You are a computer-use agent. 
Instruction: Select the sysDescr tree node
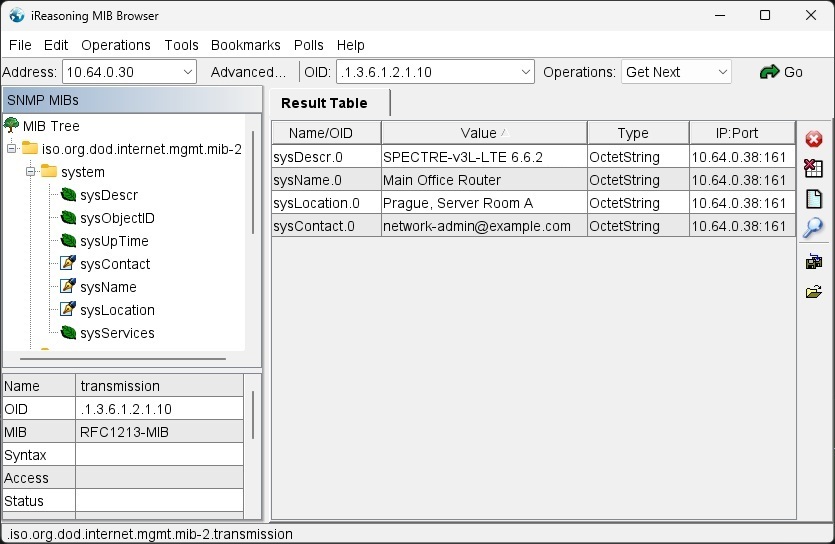coord(109,195)
